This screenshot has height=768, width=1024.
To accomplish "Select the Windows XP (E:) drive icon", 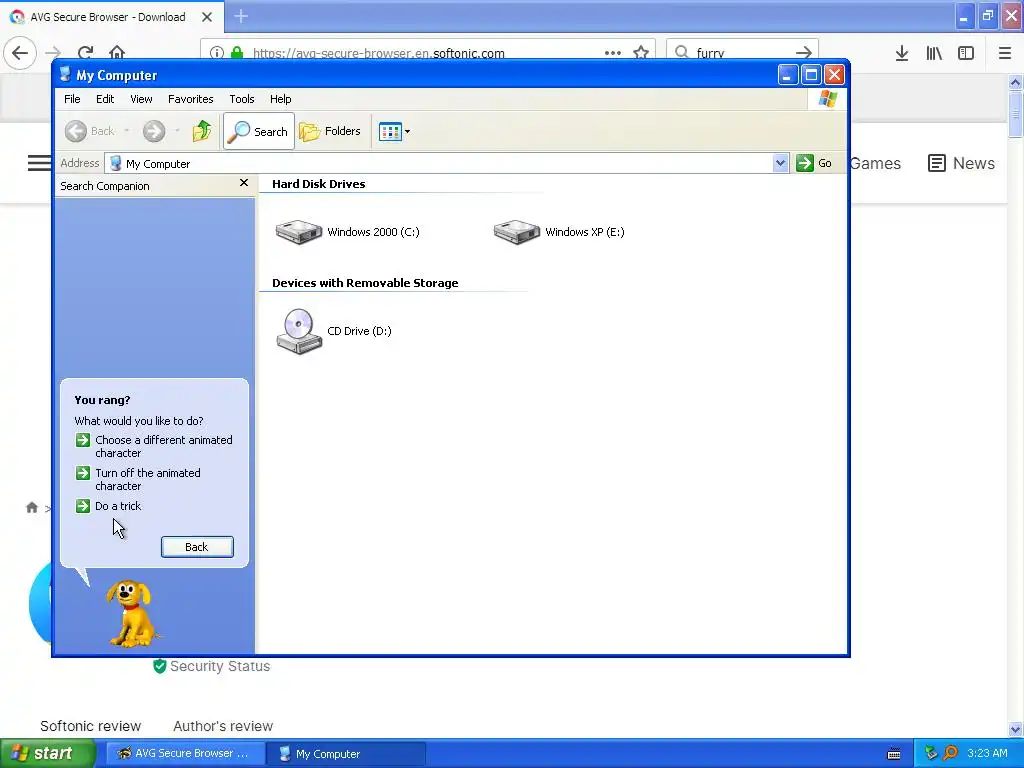I will point(517,232).
